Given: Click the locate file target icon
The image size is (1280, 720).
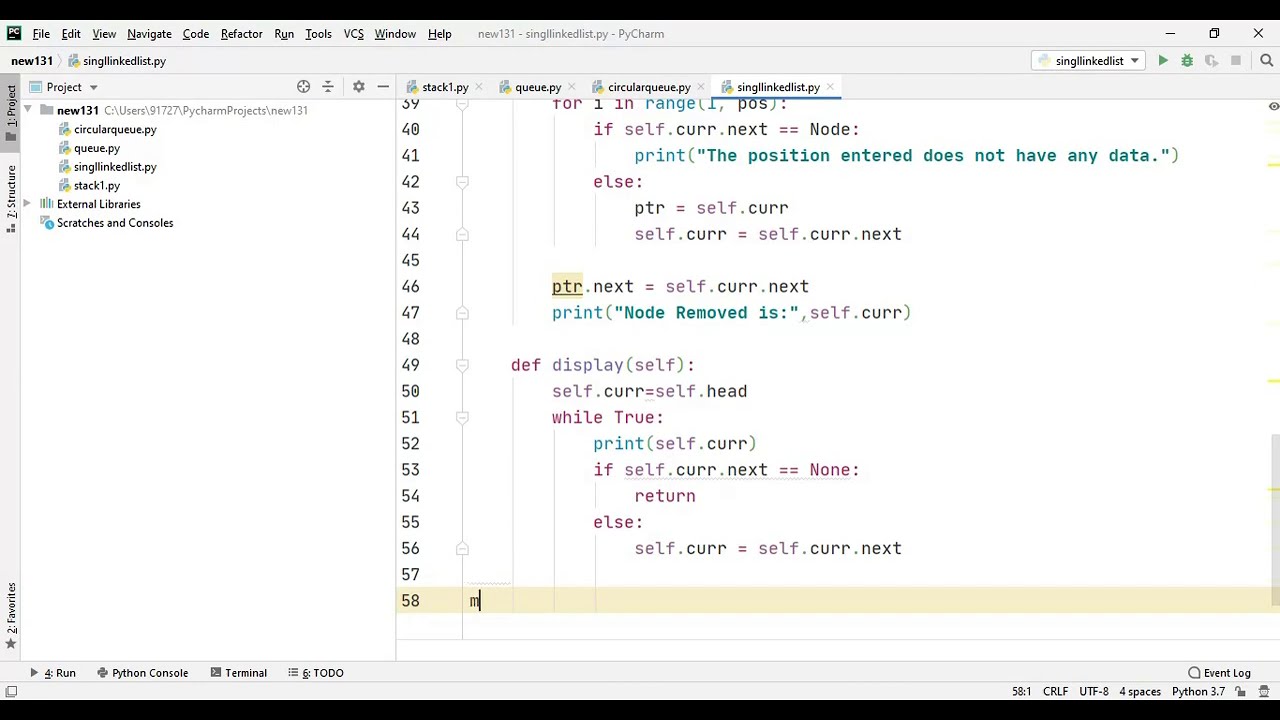Looking at the screenshot, I should (x=303, y=87).
